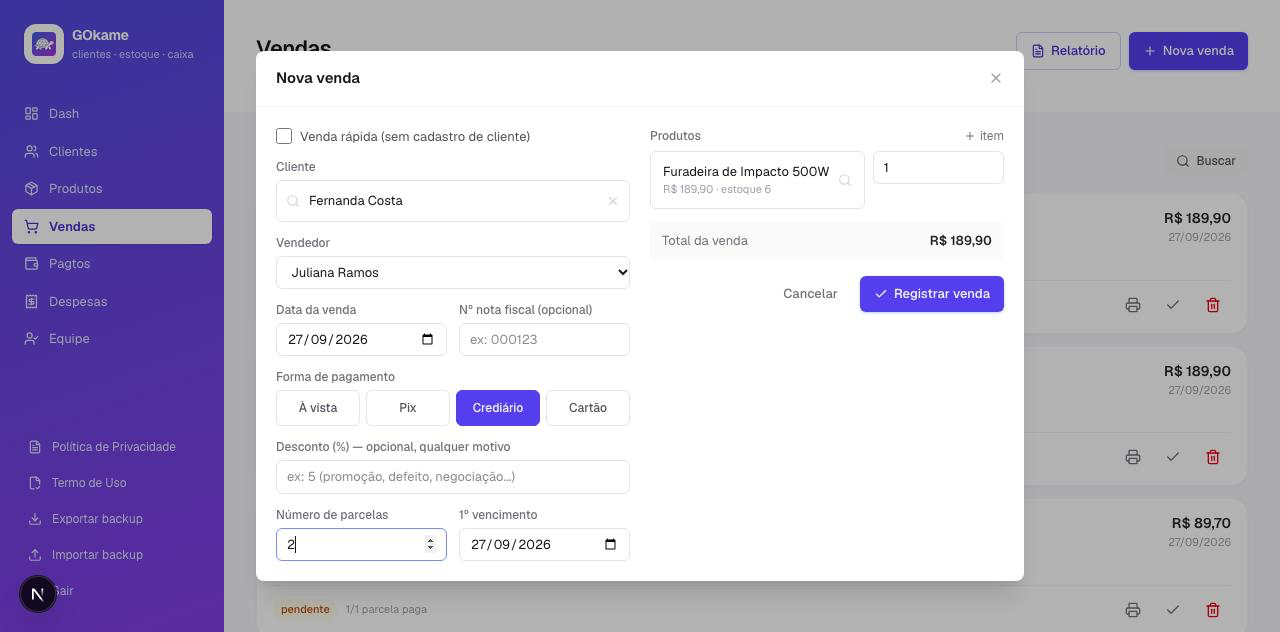
Task: Print the R$ 89,70 sale
Action: [1133, 610]
